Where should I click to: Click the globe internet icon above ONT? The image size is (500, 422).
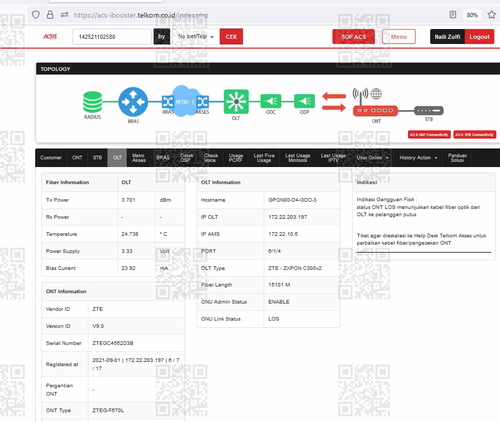(x=376, y=94)
